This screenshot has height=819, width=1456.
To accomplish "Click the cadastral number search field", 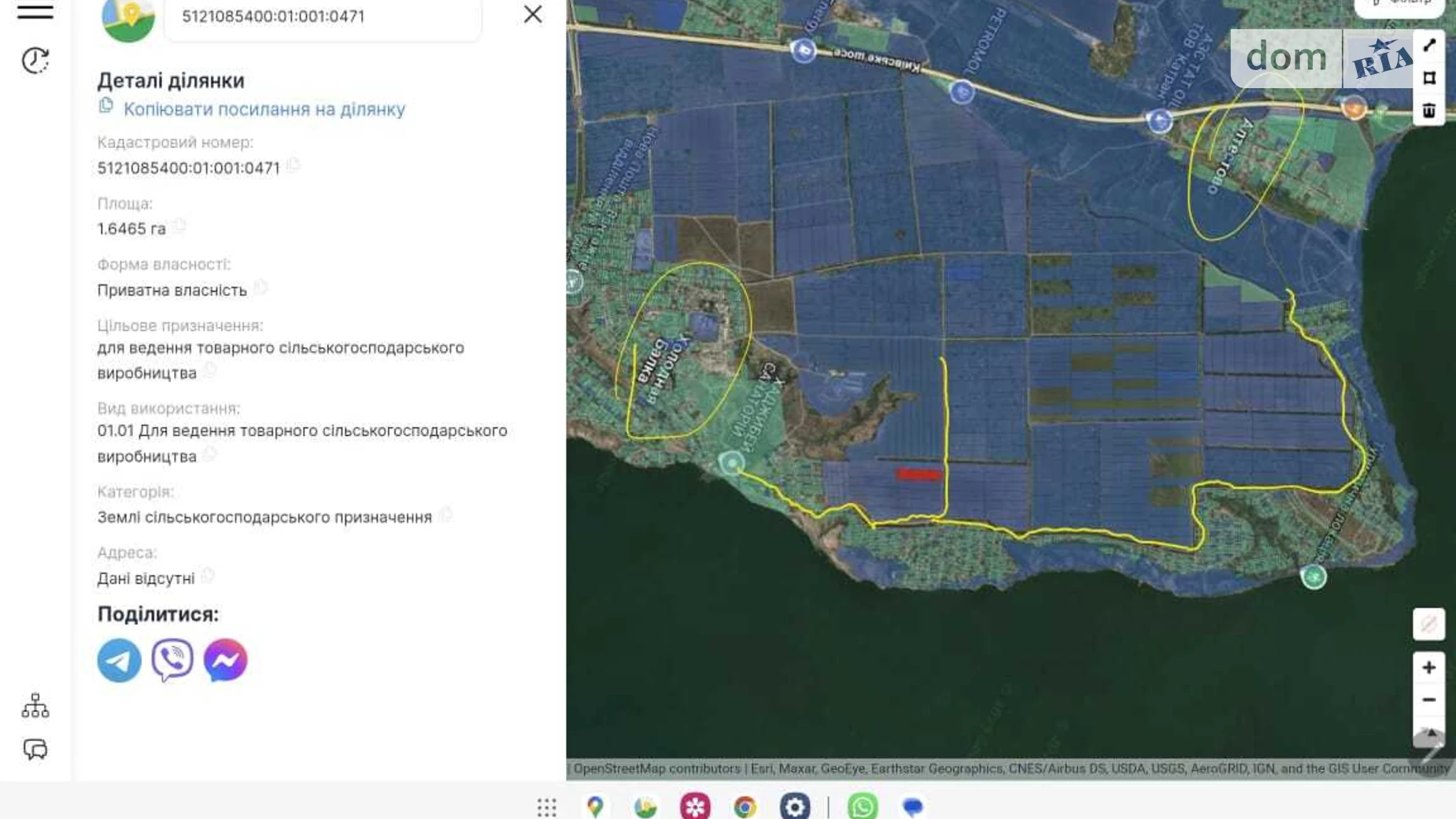I will point(323,17).
